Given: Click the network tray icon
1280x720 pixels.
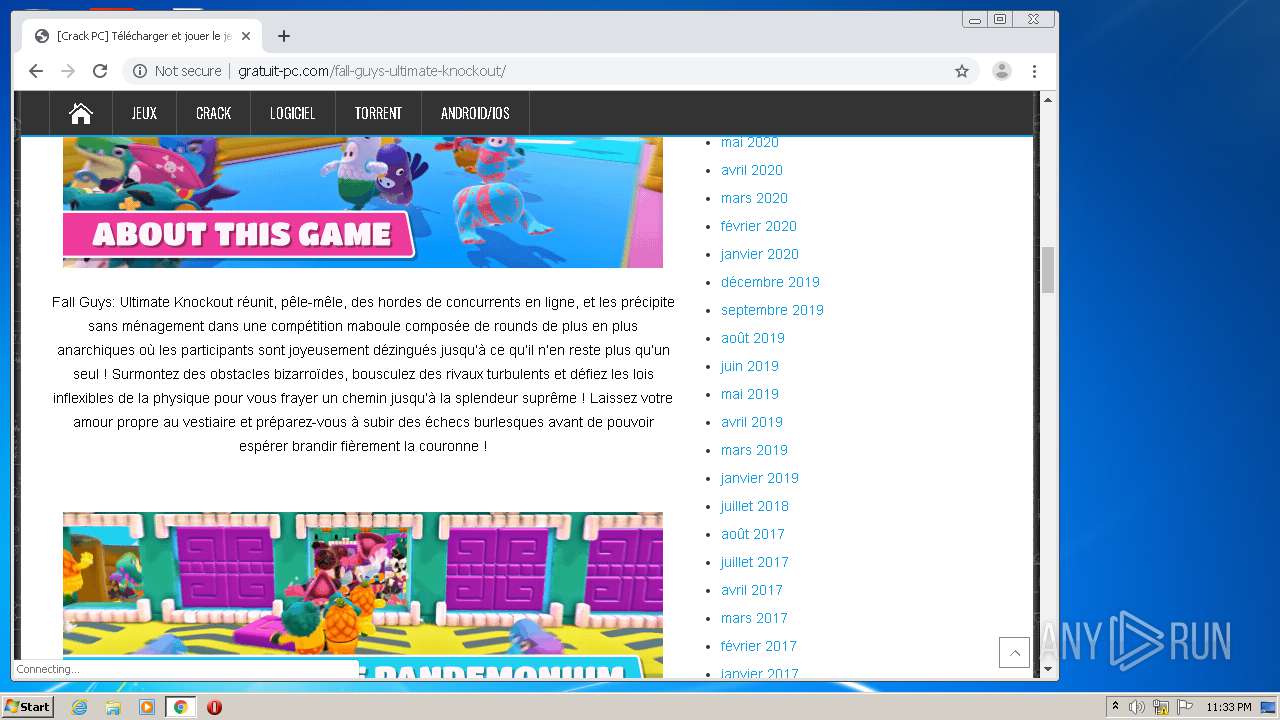Looking at the screenshot, I should (1161, 707).
